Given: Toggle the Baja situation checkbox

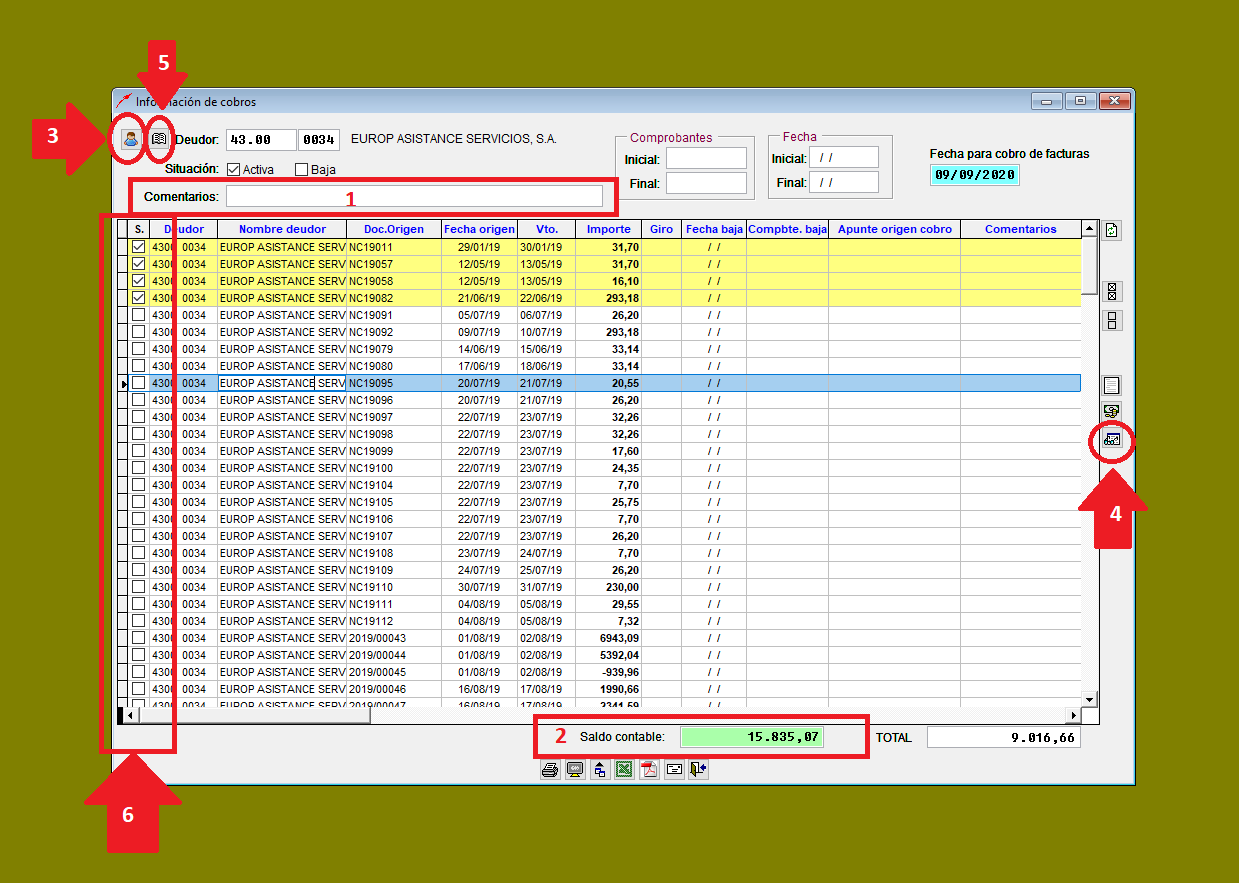Looking at the screenshot, I should pyautogui.click(x=302, y=169).
